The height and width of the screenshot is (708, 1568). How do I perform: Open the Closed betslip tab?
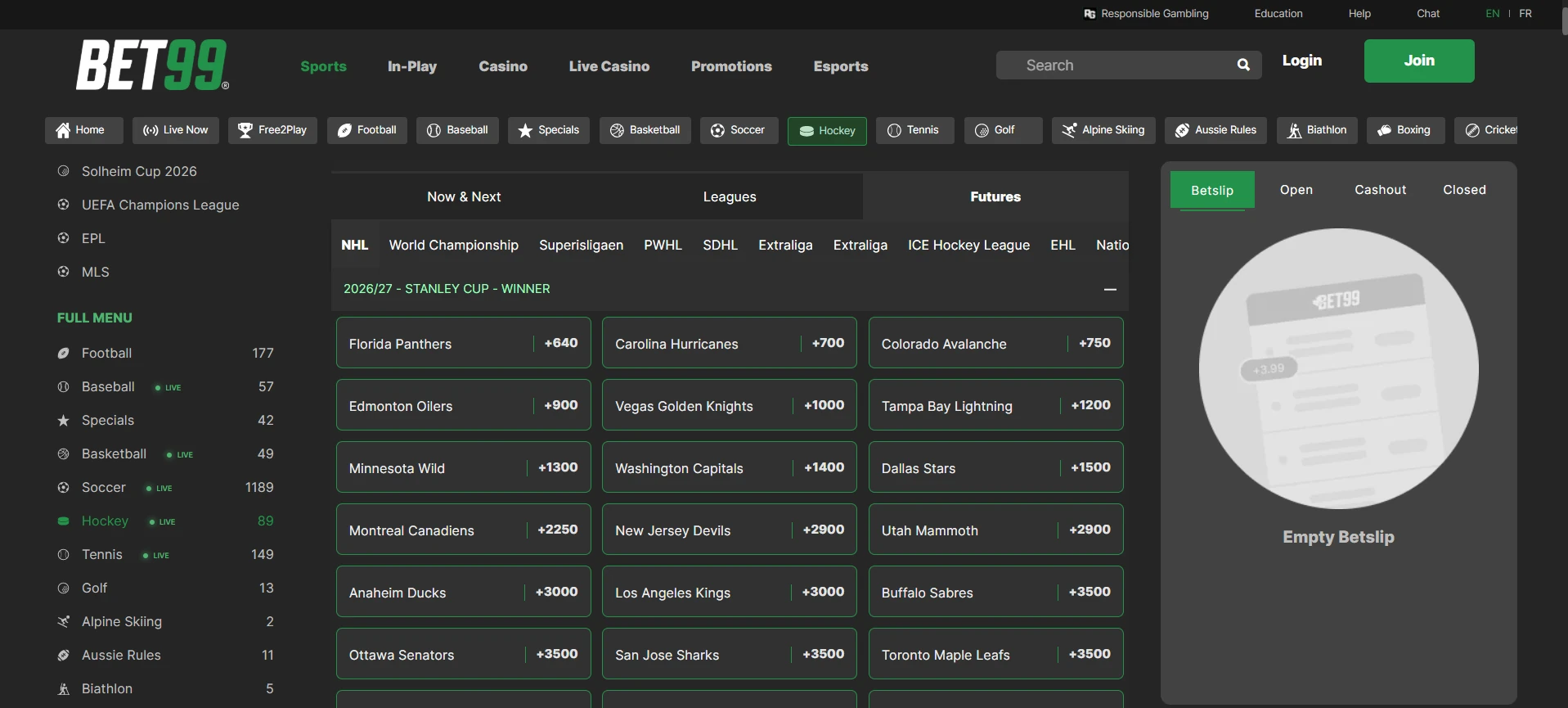1464,190
